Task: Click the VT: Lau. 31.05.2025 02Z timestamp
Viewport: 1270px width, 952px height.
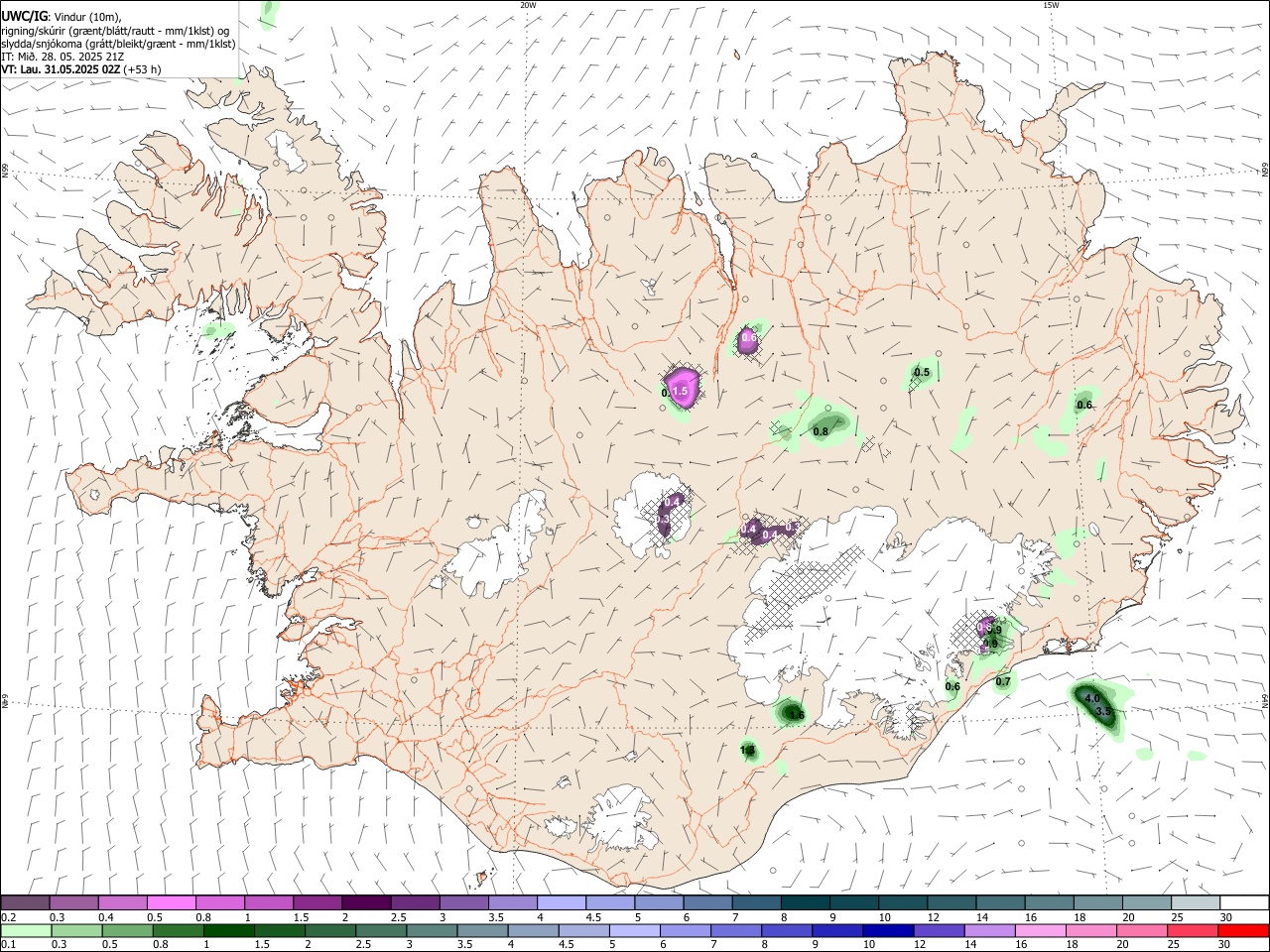Action: pos(62,69)
